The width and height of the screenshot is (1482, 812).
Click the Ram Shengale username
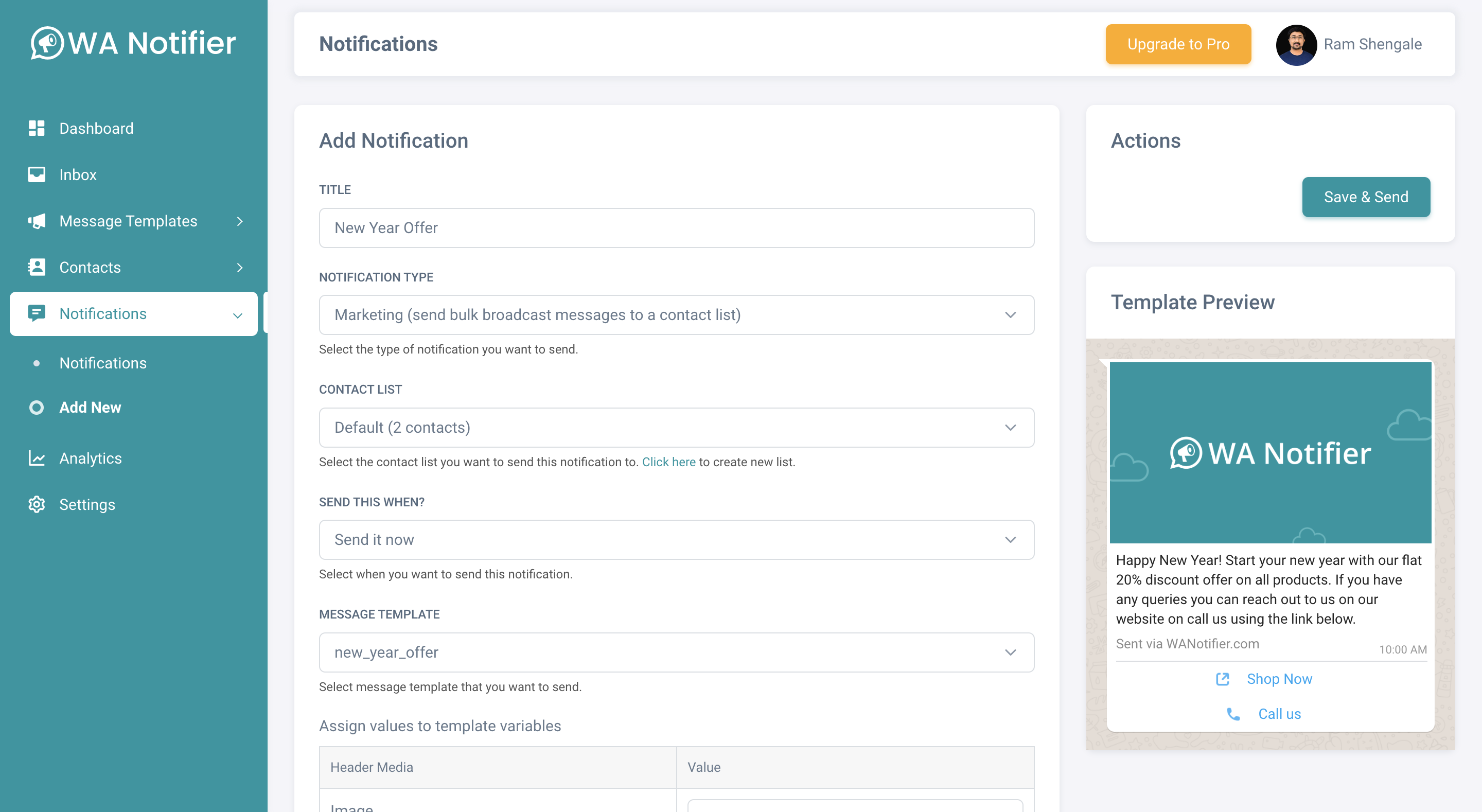tap(1373, 44)
